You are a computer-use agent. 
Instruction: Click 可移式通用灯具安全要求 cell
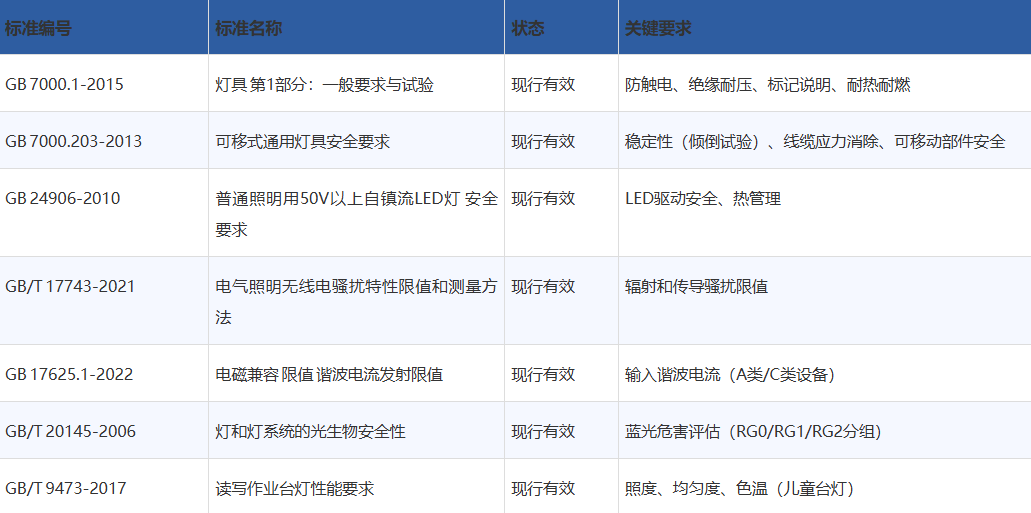[x=356, y=141]
